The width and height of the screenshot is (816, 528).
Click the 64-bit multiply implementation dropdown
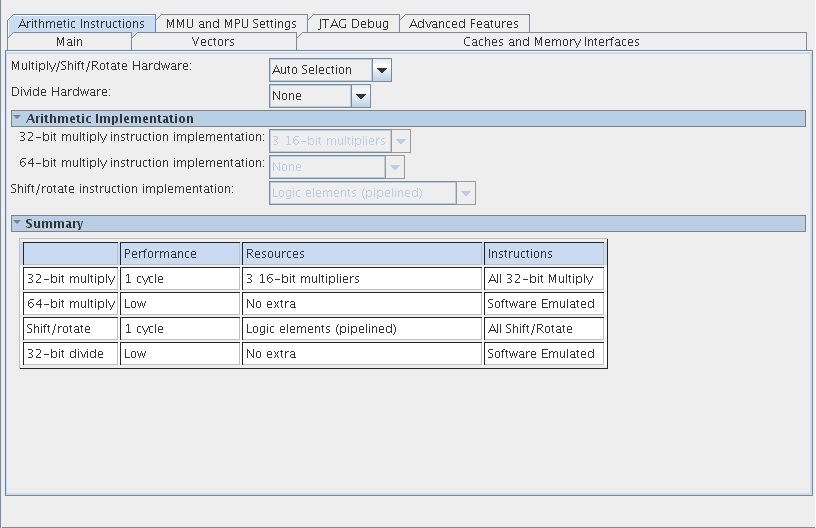(x=337, y=167)
